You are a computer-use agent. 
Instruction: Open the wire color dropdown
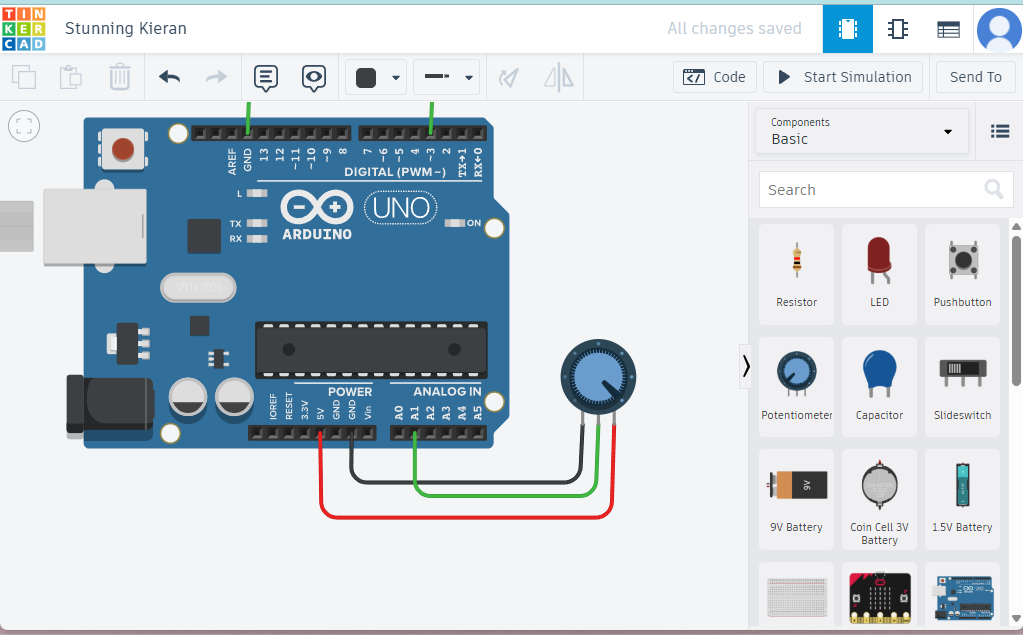click(376, 78)
